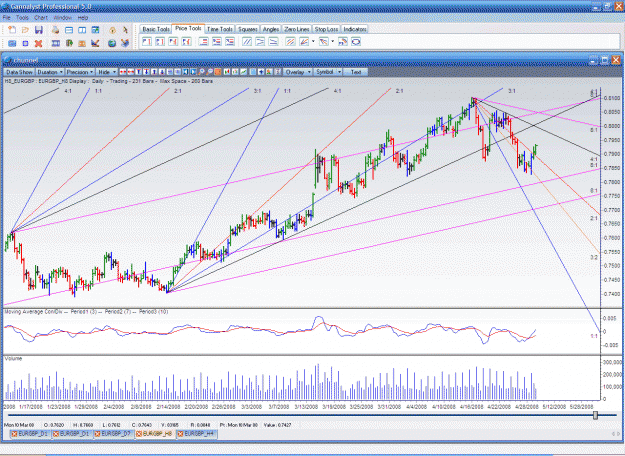The image size is (625, 456).
Task: Open the Chart menu
Action: click(x=41, y=18)
